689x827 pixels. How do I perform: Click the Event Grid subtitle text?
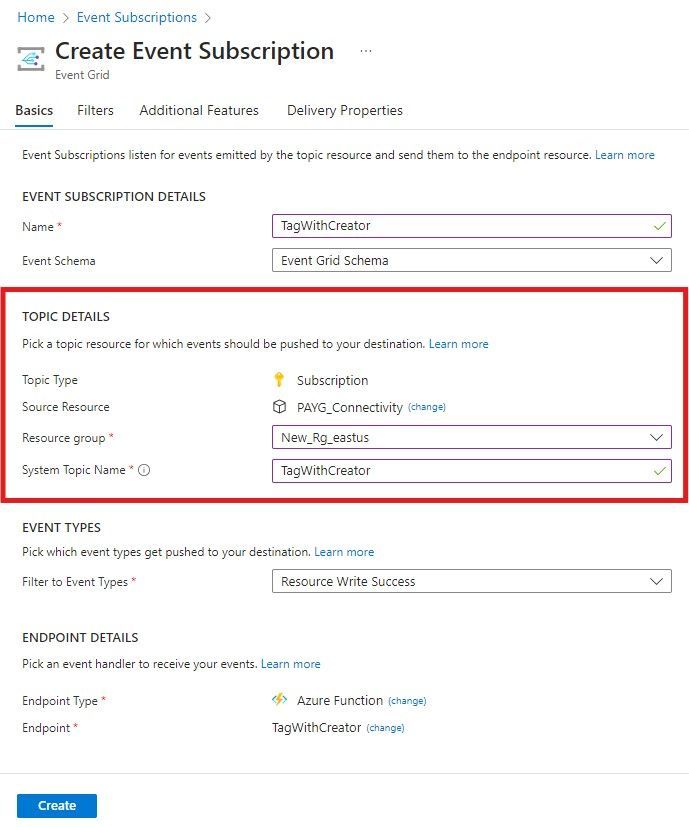82,75
